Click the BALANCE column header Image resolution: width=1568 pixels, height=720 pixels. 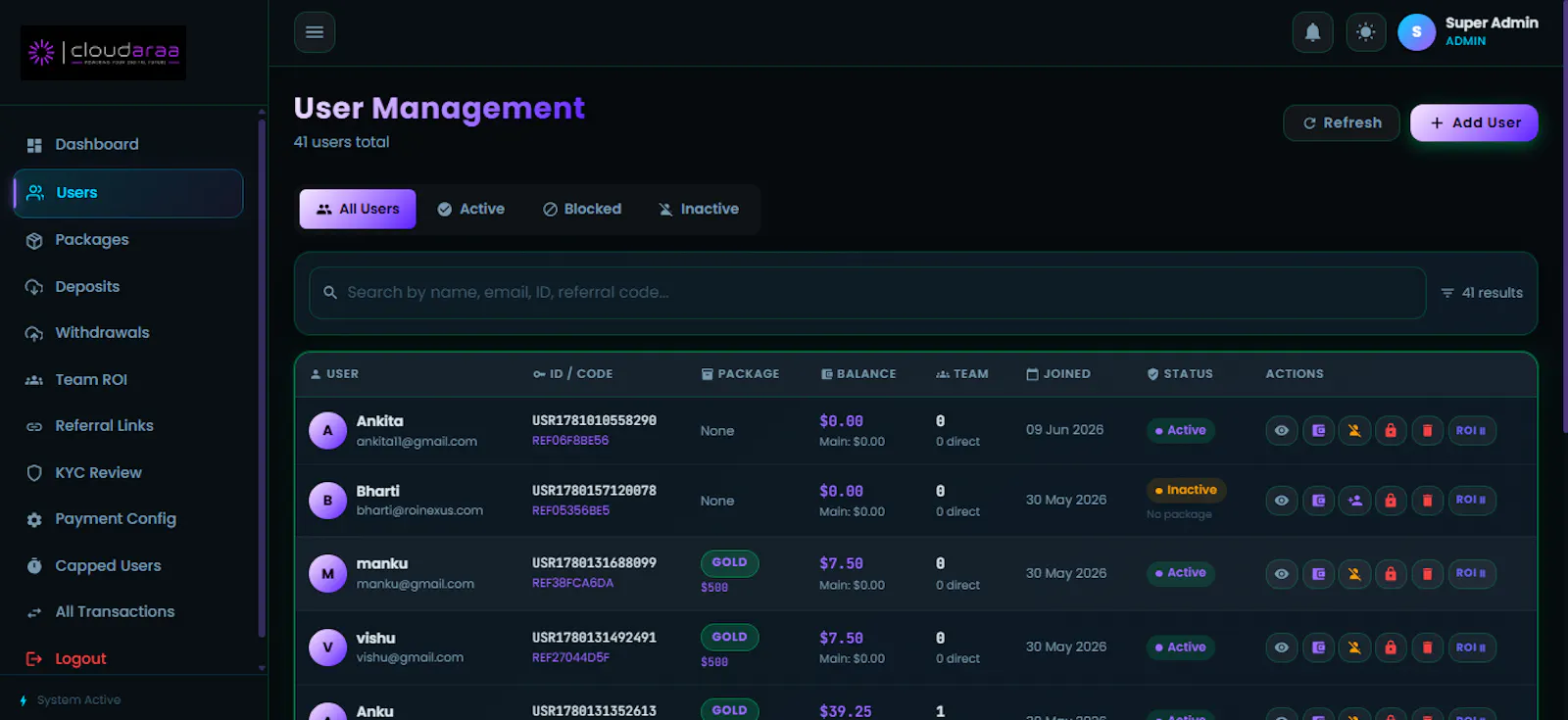pos(858,374)
